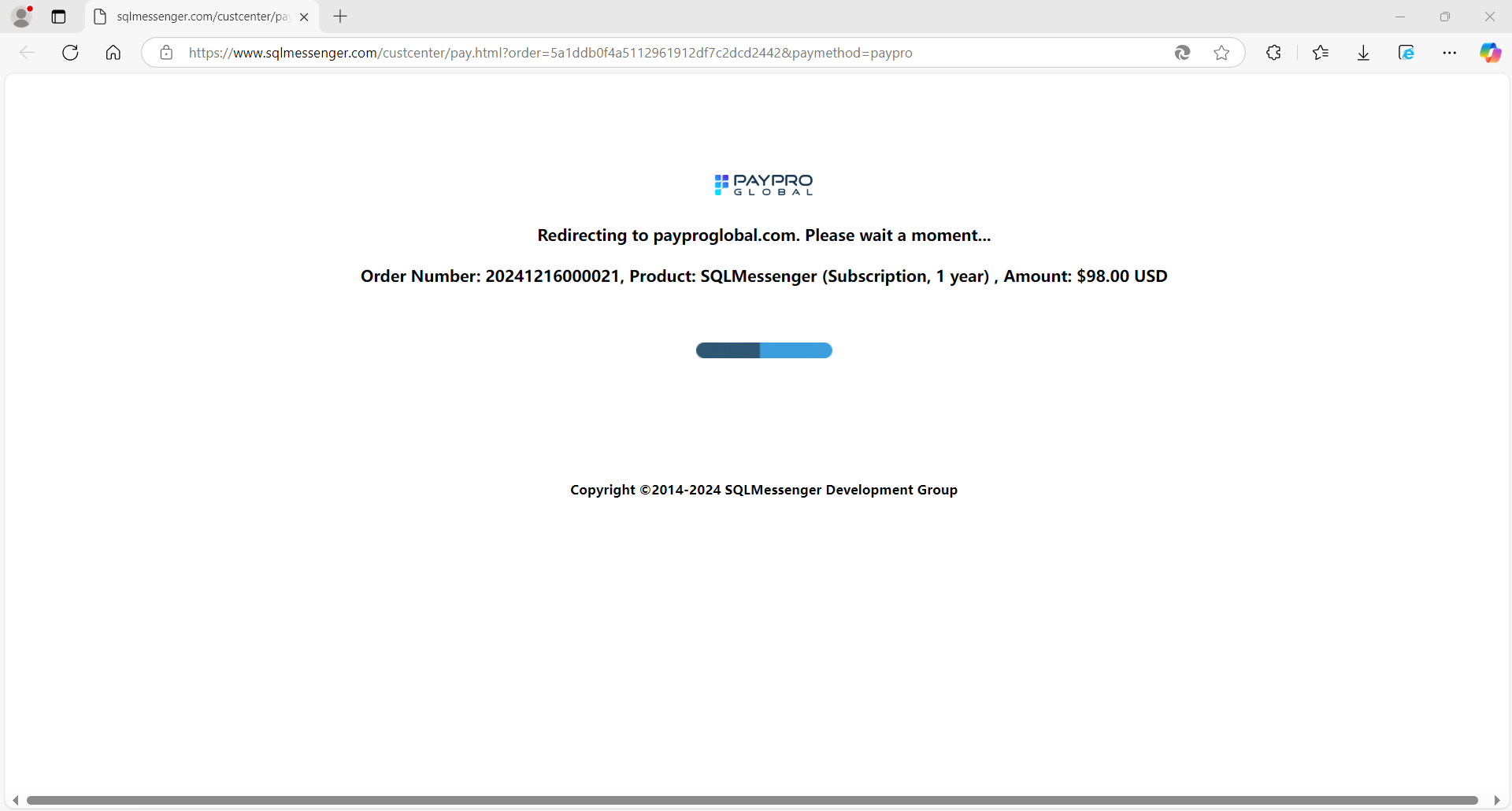Image resolution: width=1512 pixels, height=811 pixels.
Task: Go back to previous page
Action: (x=27, y=53)
